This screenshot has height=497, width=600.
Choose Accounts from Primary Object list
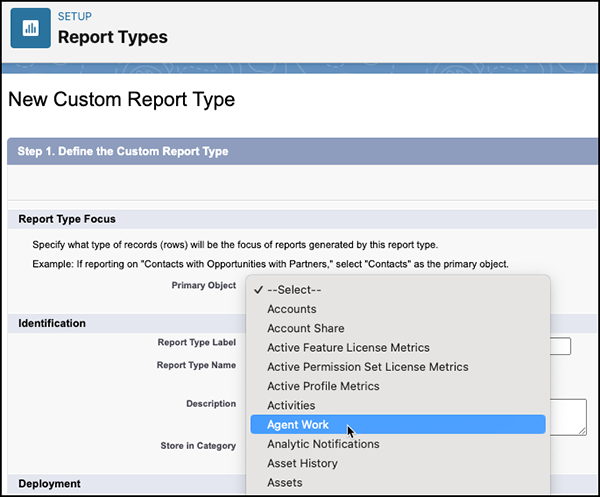click(398, 309)
